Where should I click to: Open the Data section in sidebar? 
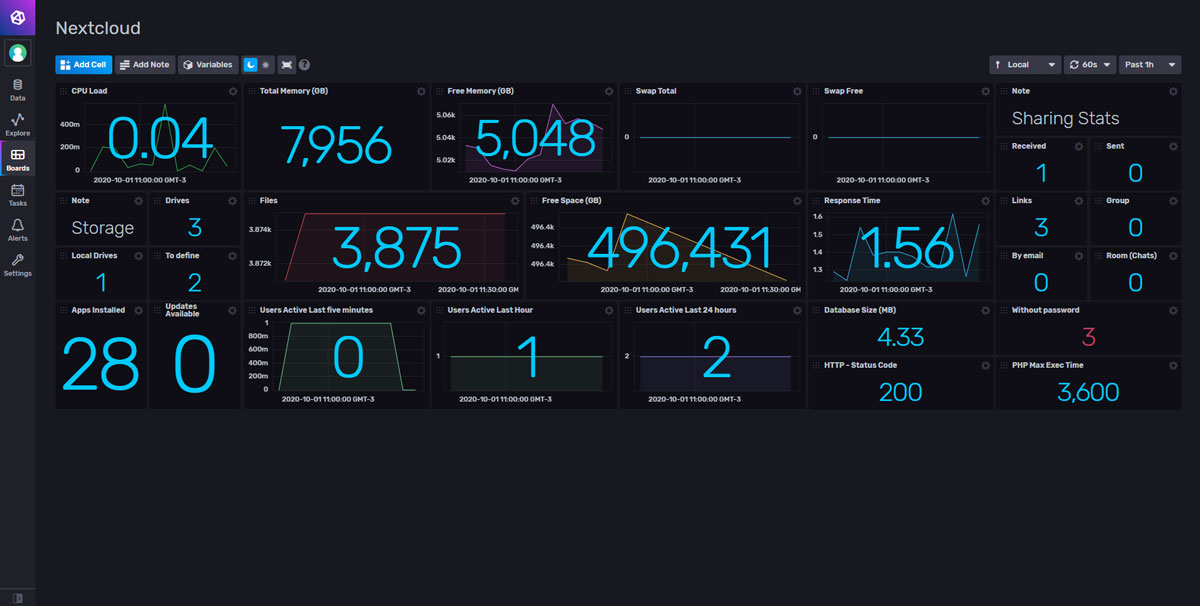(17, 89)
